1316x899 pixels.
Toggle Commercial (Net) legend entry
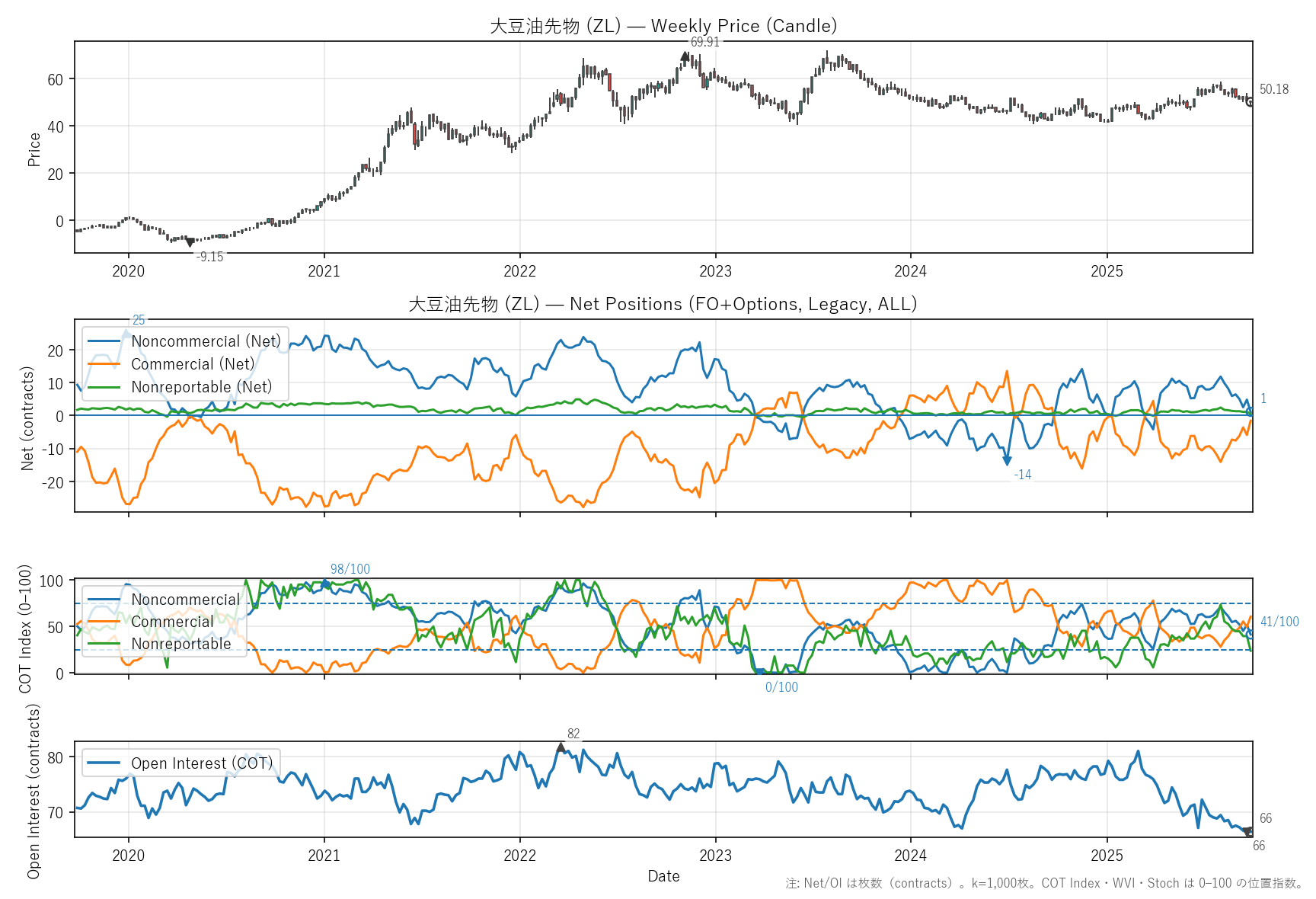[x=193, y=364]
